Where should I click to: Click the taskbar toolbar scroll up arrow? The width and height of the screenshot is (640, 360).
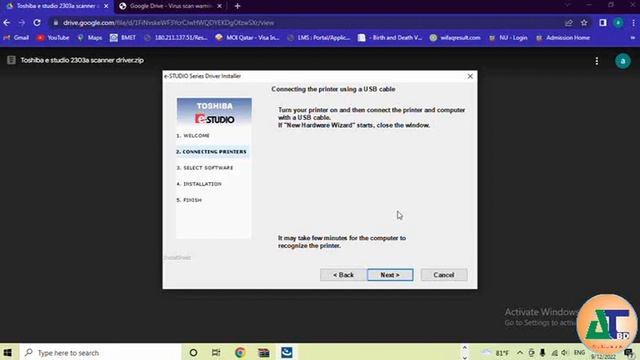[464, 348]
